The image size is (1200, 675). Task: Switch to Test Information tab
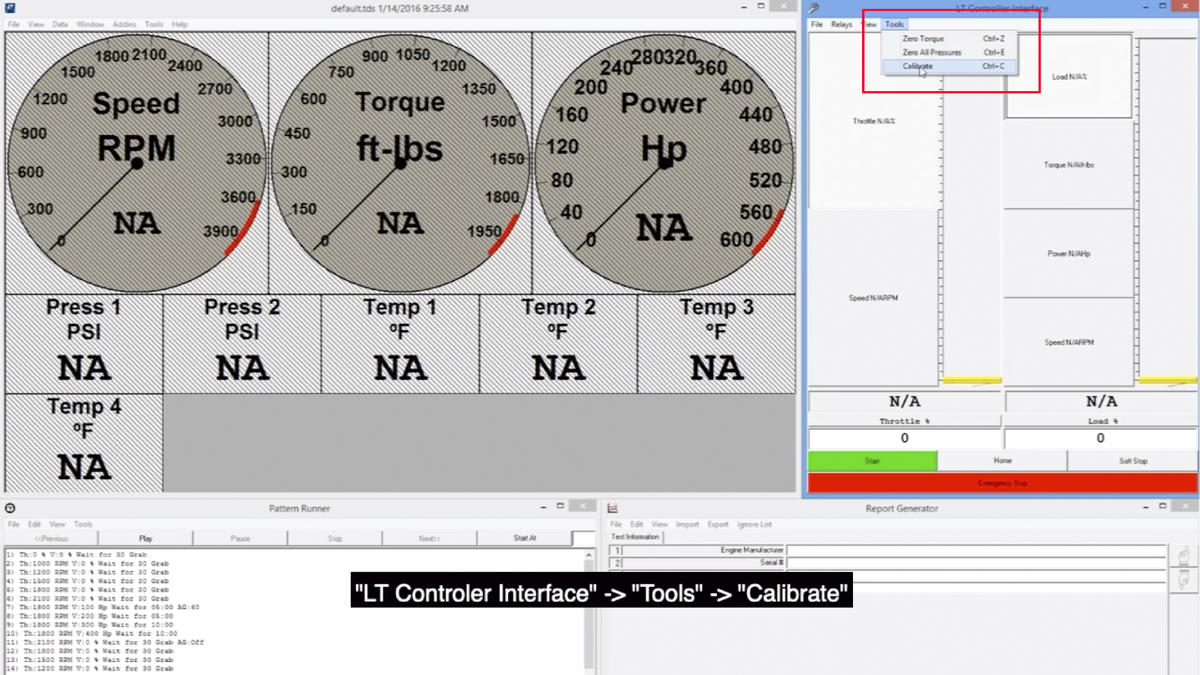636,537
